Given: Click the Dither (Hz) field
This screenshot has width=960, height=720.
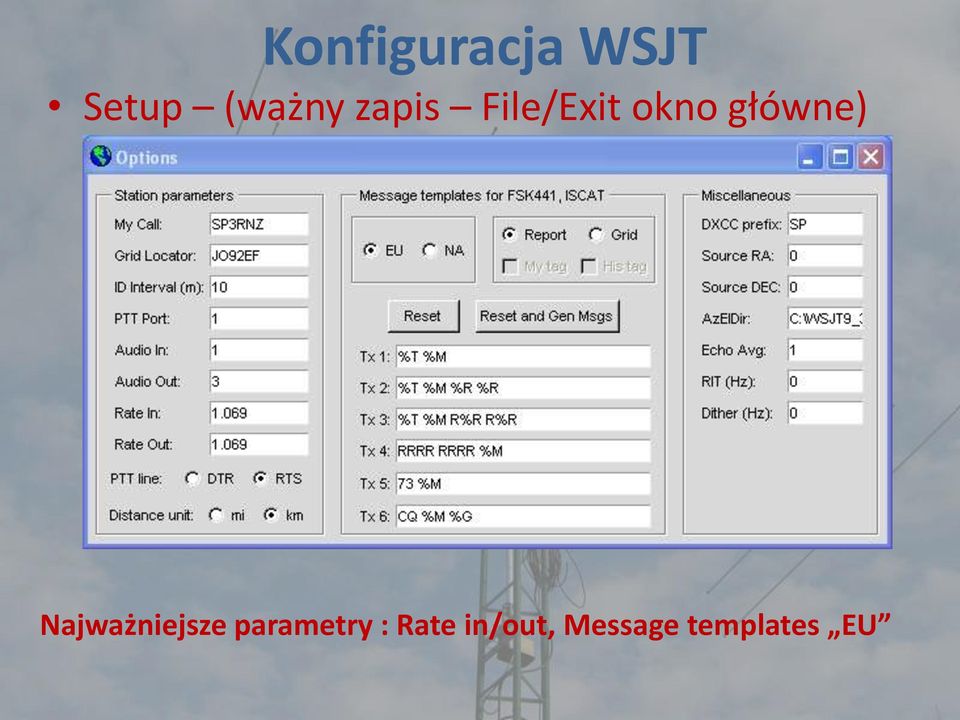Looking at the screenshot, I should click(825, 413).
